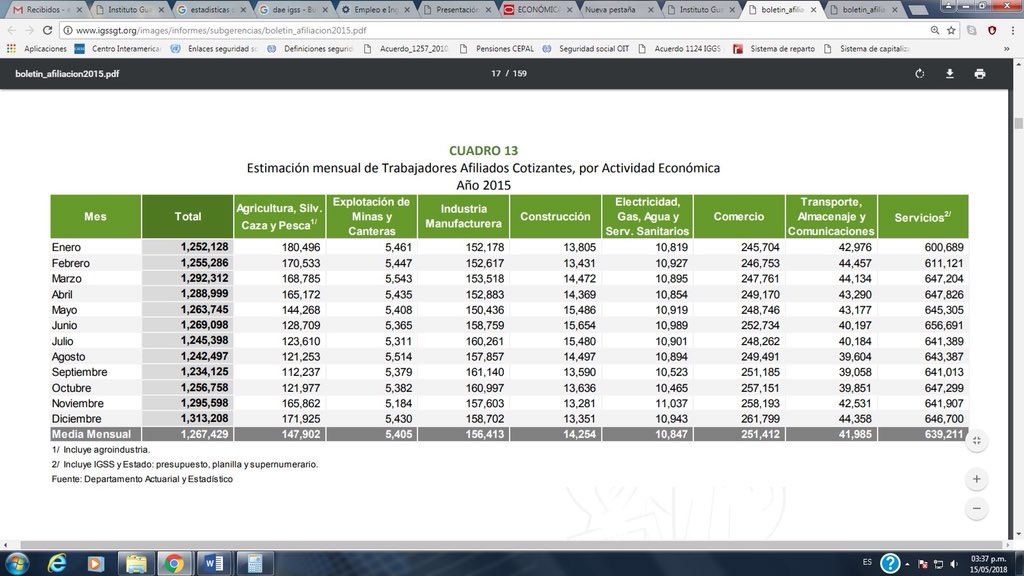Open the red shield extension icon
1024x576 pixels.
tap(992, 30)
